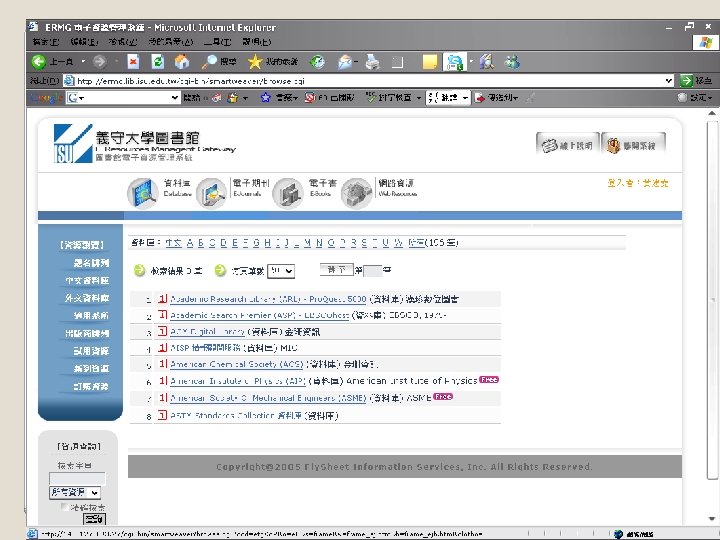Click the record icon for ACM Digital Library

point(162,331)
